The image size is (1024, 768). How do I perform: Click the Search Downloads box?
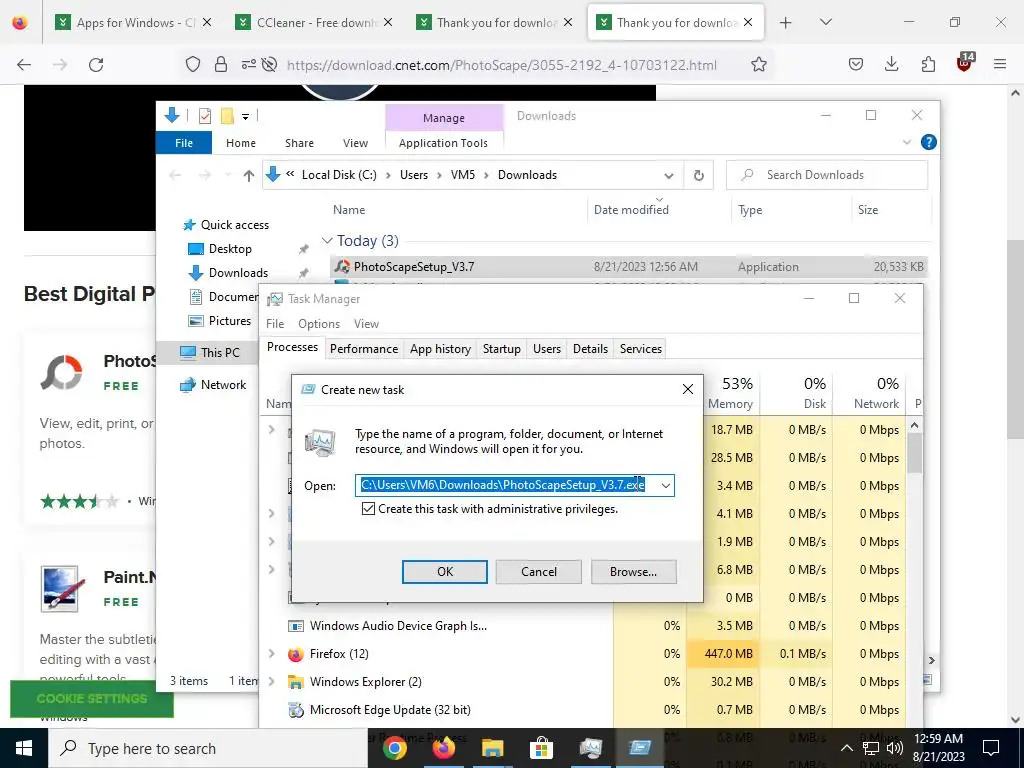(x=827, y=175)
